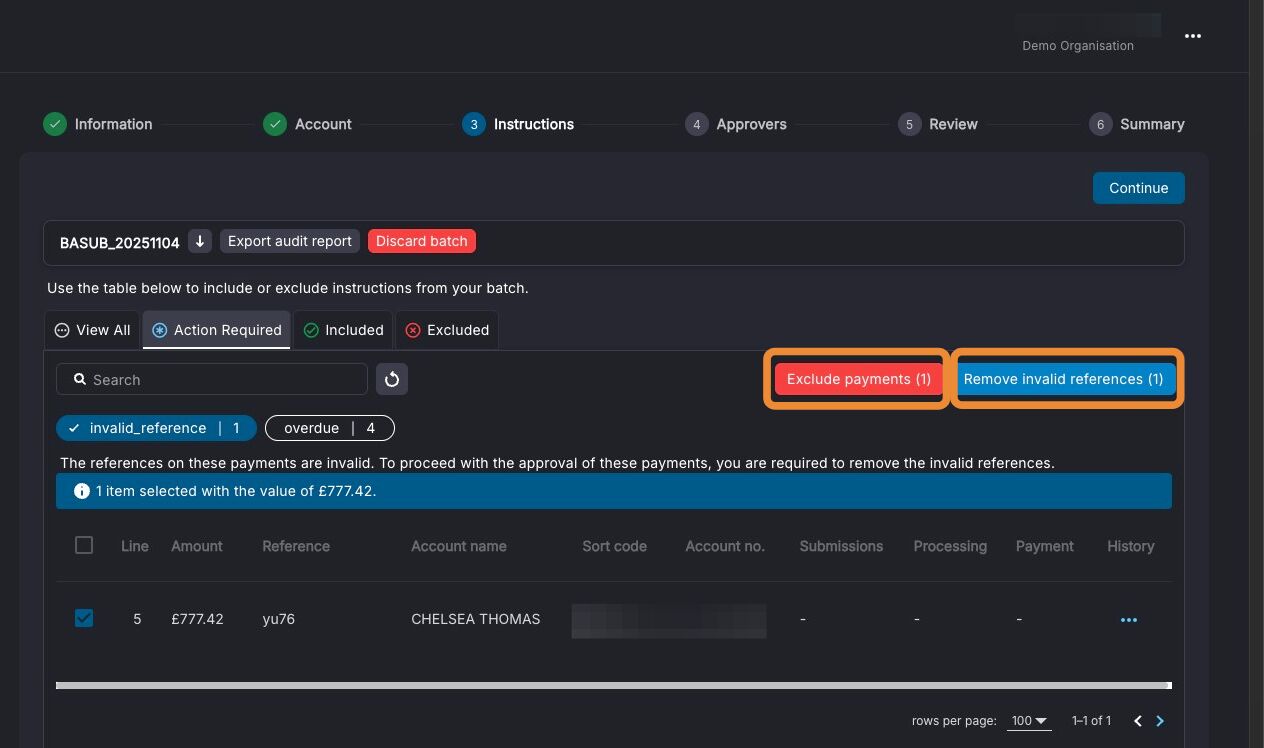Click the Reference column header
This screenshot has width=1264, height=748.
296,546
